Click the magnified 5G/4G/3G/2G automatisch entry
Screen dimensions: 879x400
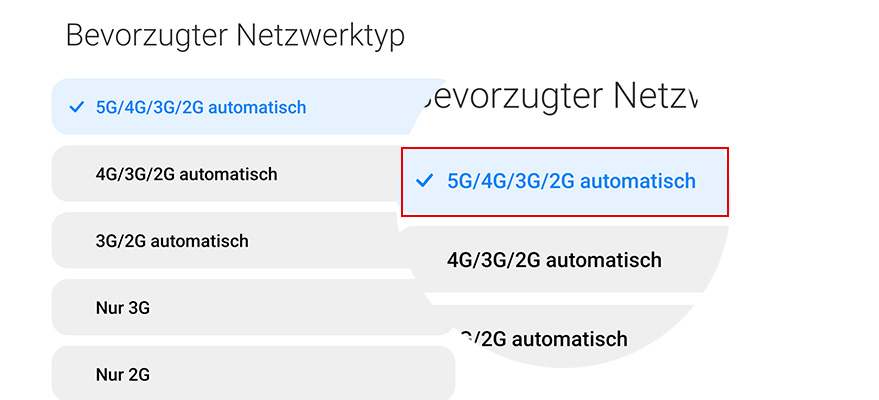coord(571,182)
